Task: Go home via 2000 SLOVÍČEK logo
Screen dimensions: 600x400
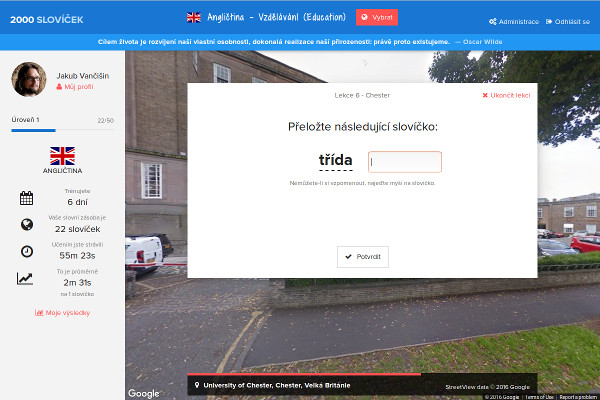Action: coord(47,20)
